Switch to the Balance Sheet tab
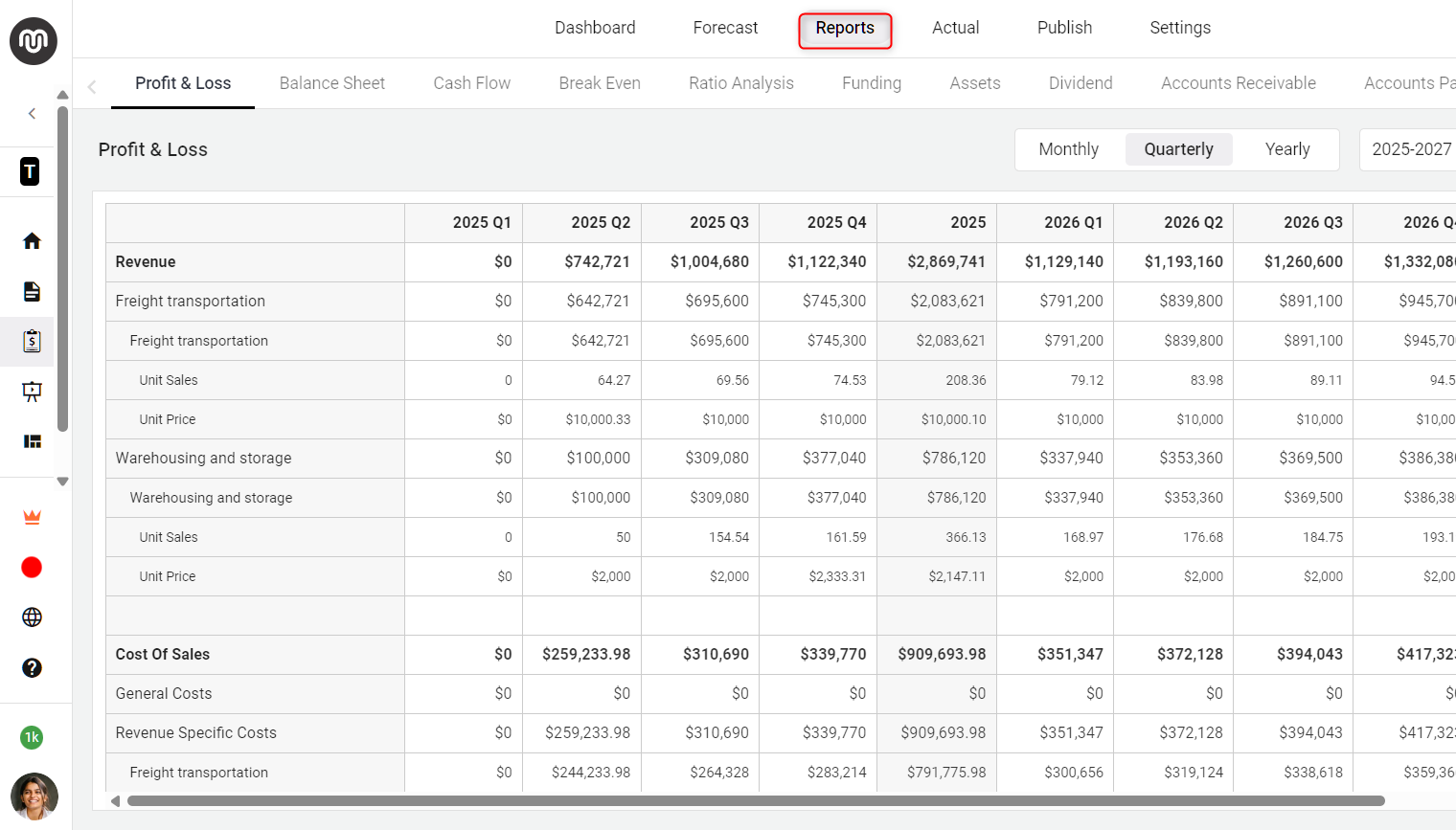1456x830 pixels. 332,83
